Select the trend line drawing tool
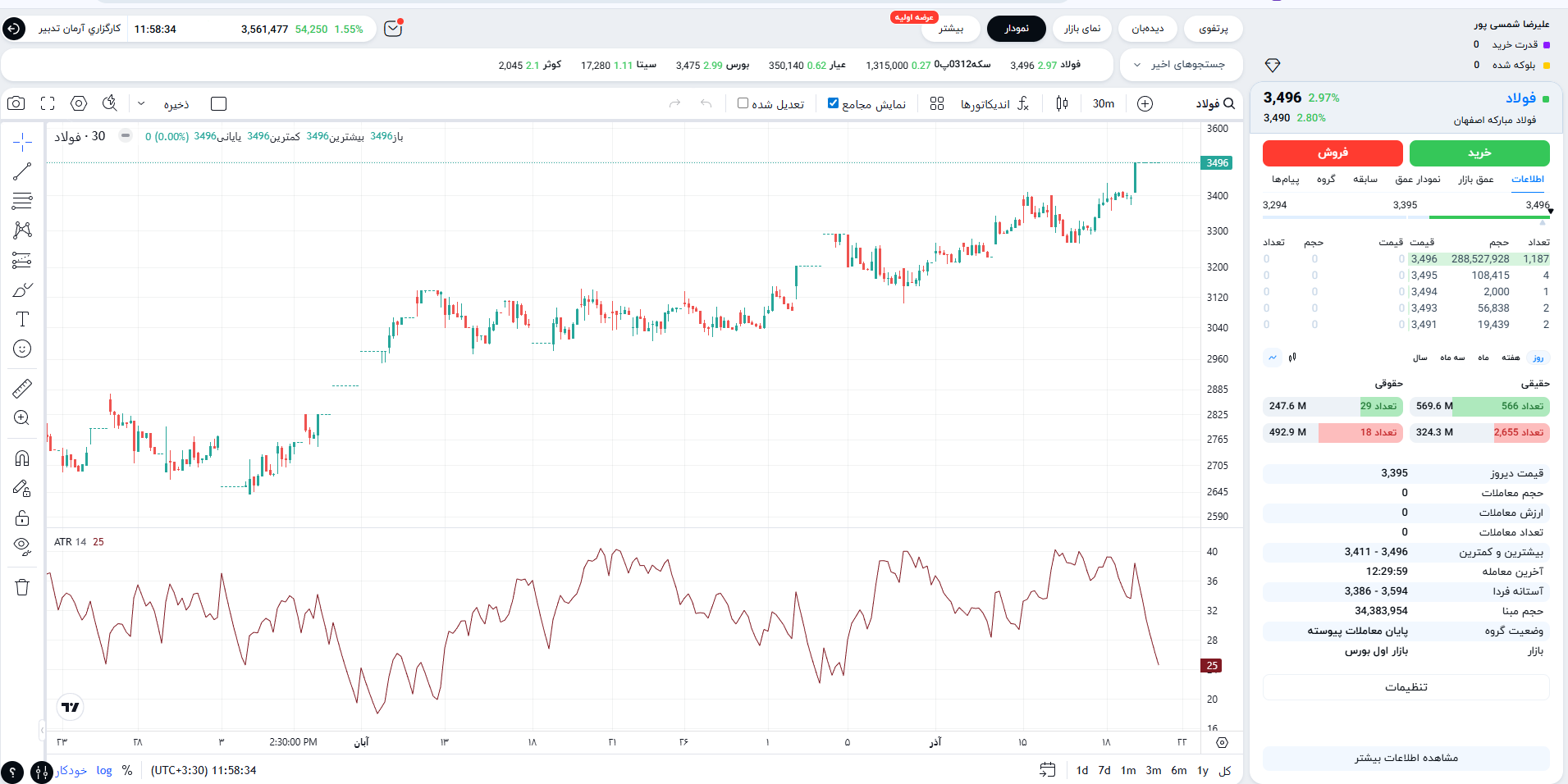Image resolution: width=1568 pixels, height=784 pixels. (x=22, y=171)
